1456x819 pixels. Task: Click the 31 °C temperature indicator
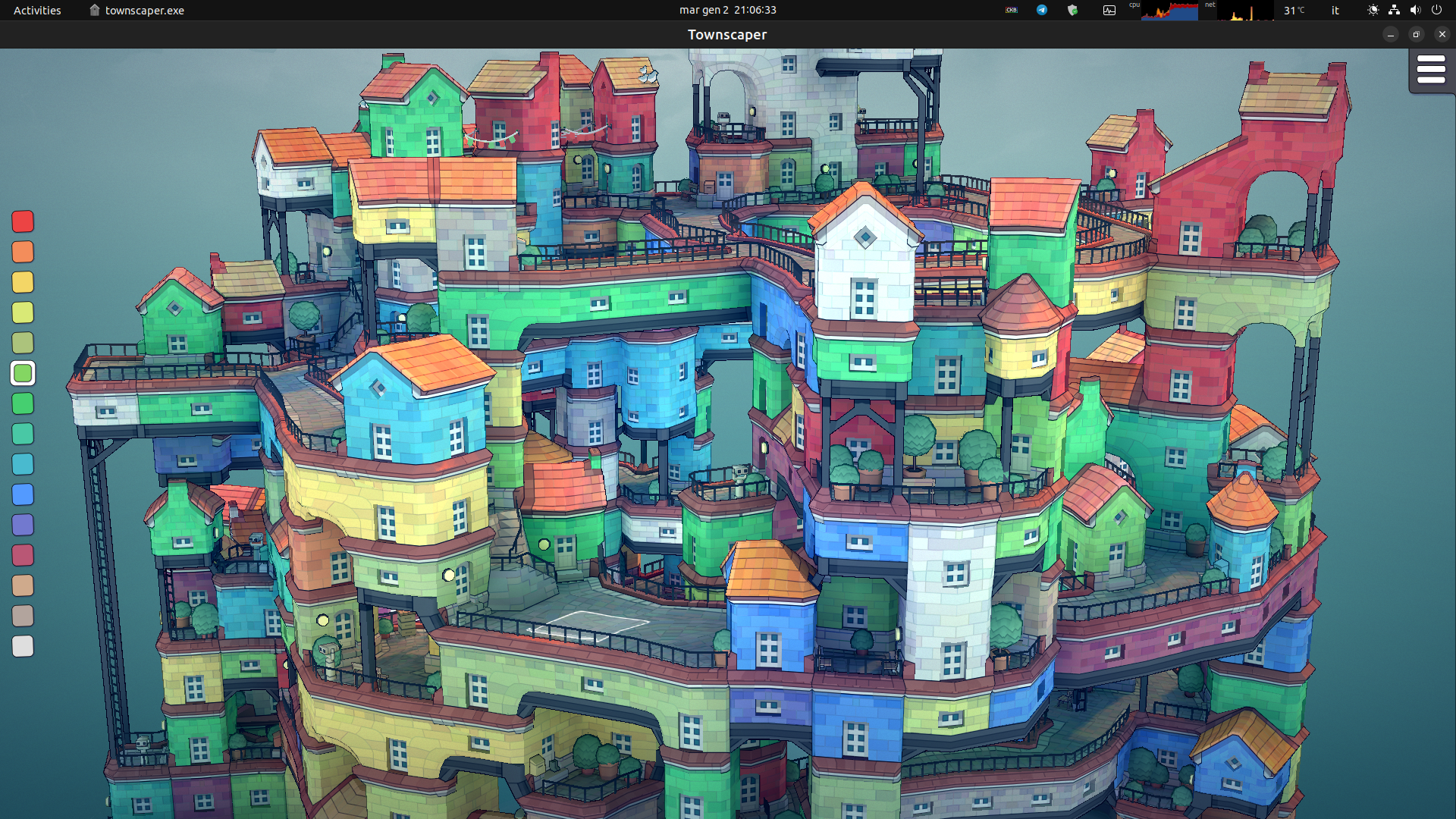pos(1294,10)
